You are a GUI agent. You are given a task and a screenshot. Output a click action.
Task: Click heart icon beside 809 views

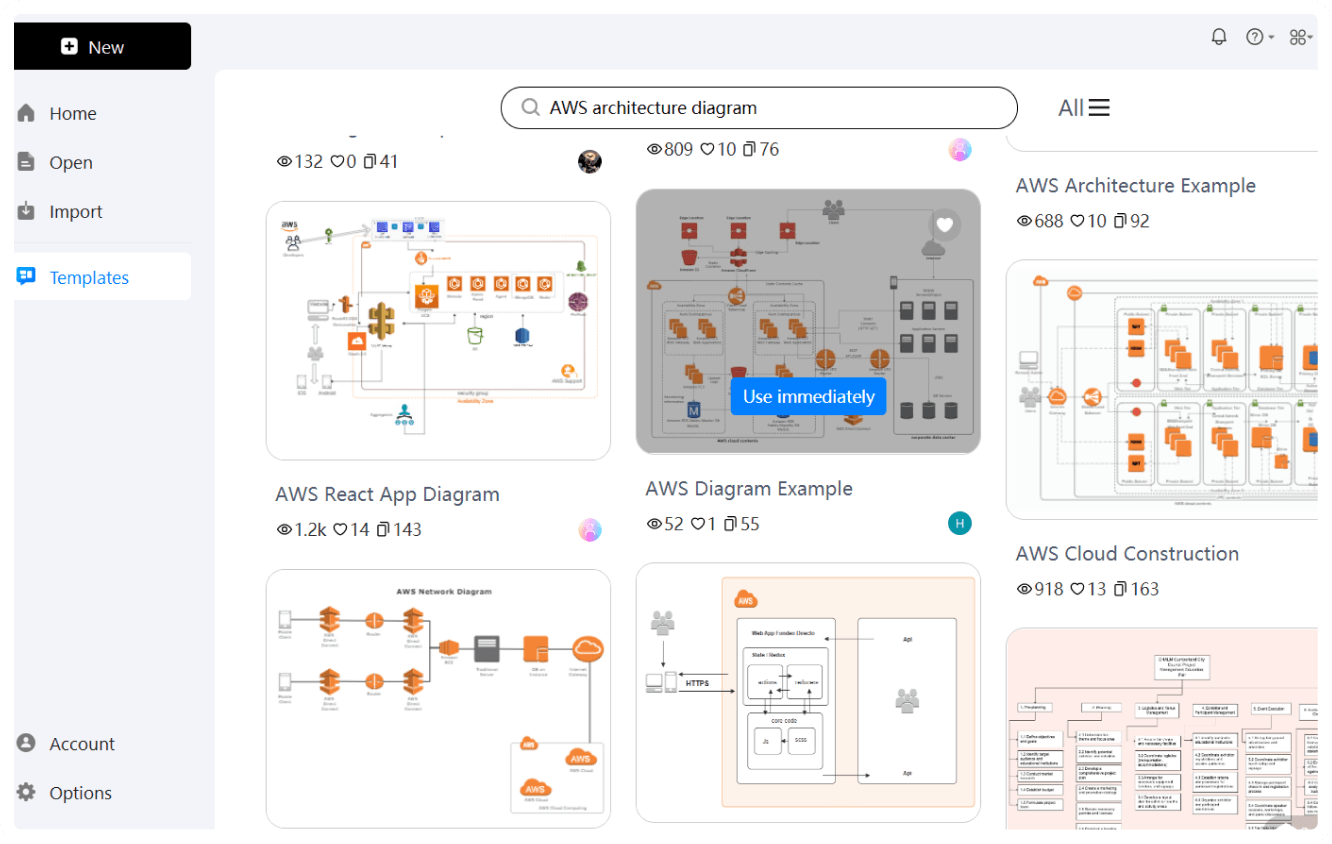pyautogui.click(x=707, y=149)
